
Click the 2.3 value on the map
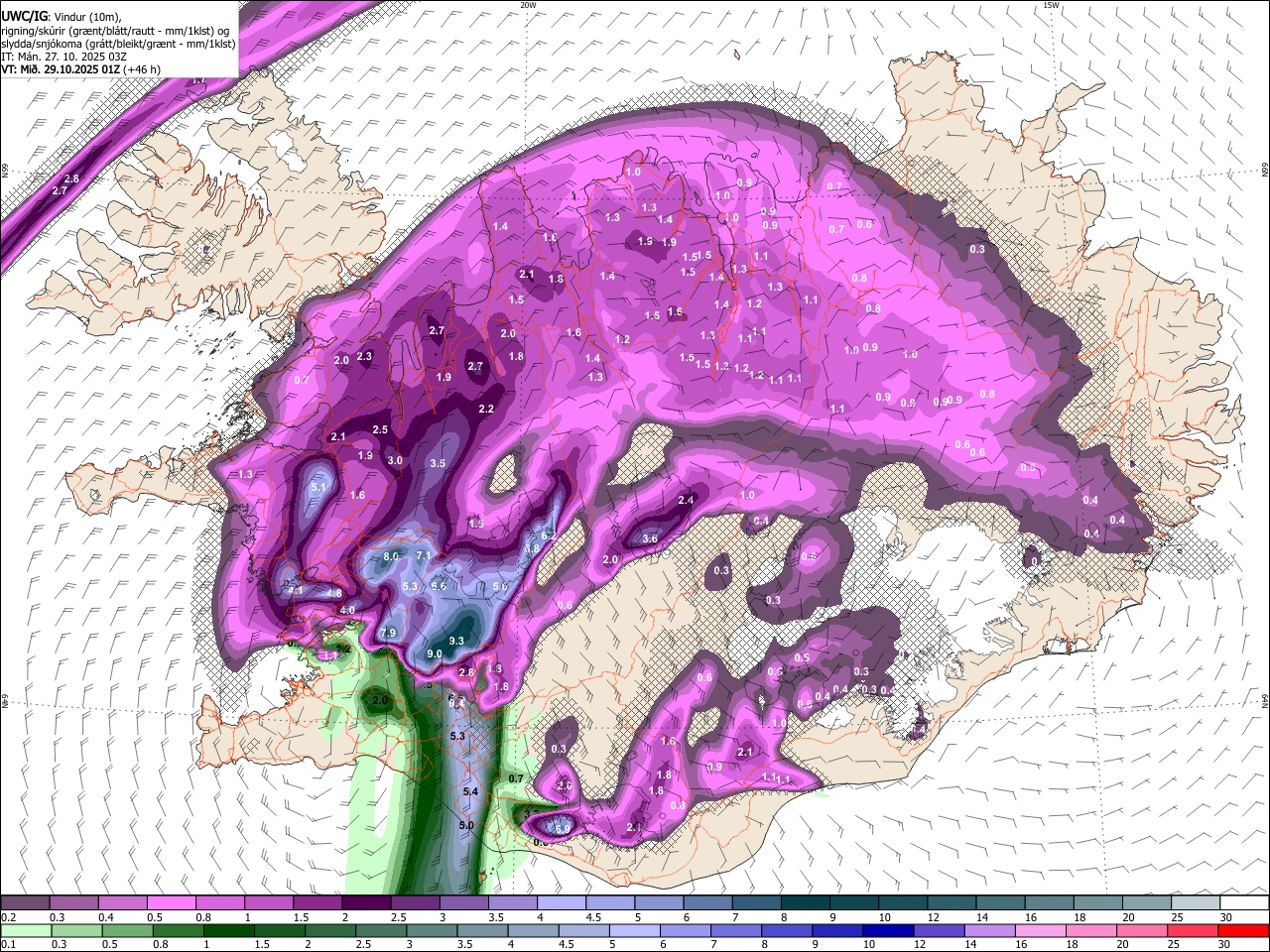click(x=364, y=356)
